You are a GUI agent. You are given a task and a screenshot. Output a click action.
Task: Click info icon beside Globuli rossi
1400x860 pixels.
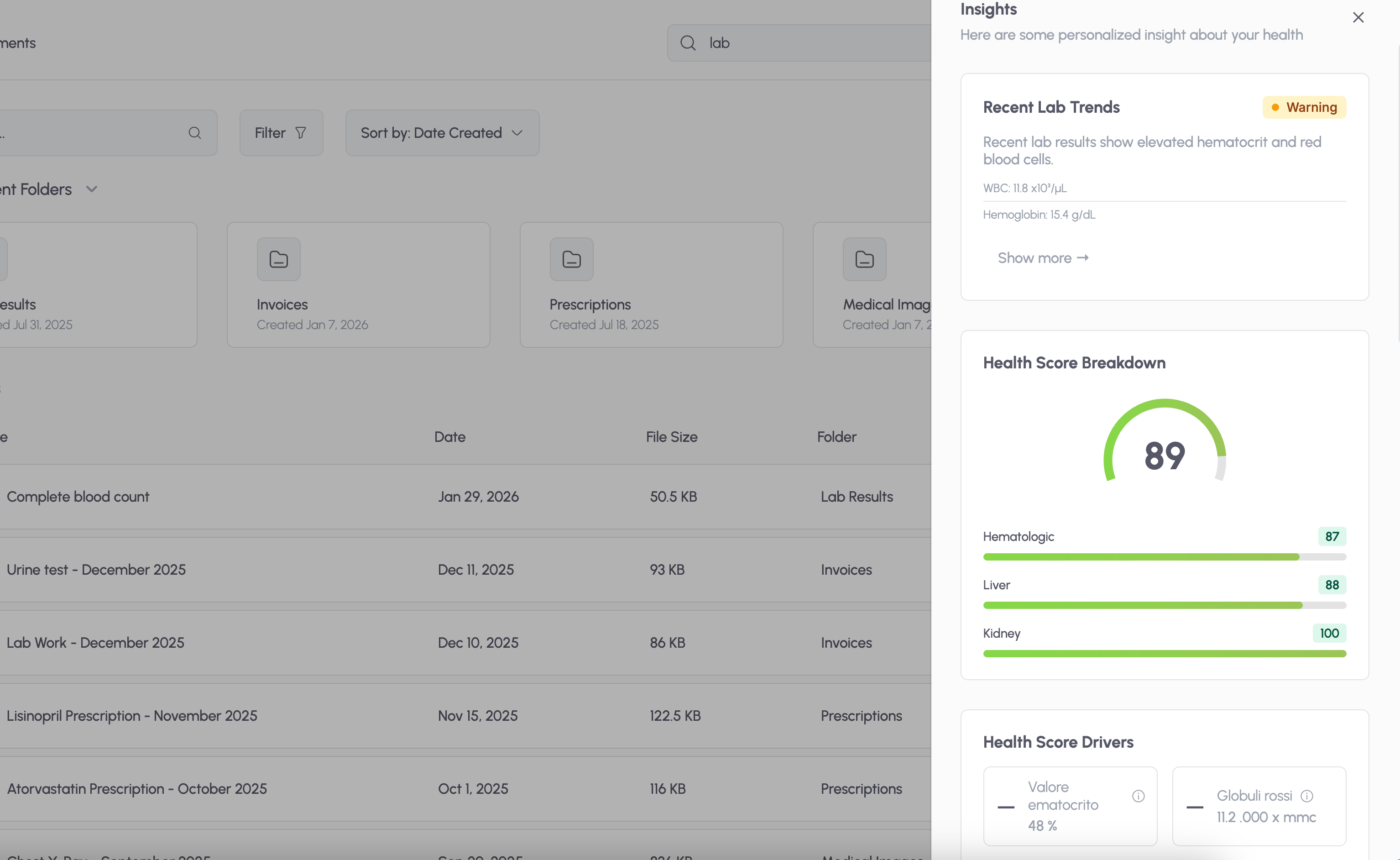(1307, 796)
